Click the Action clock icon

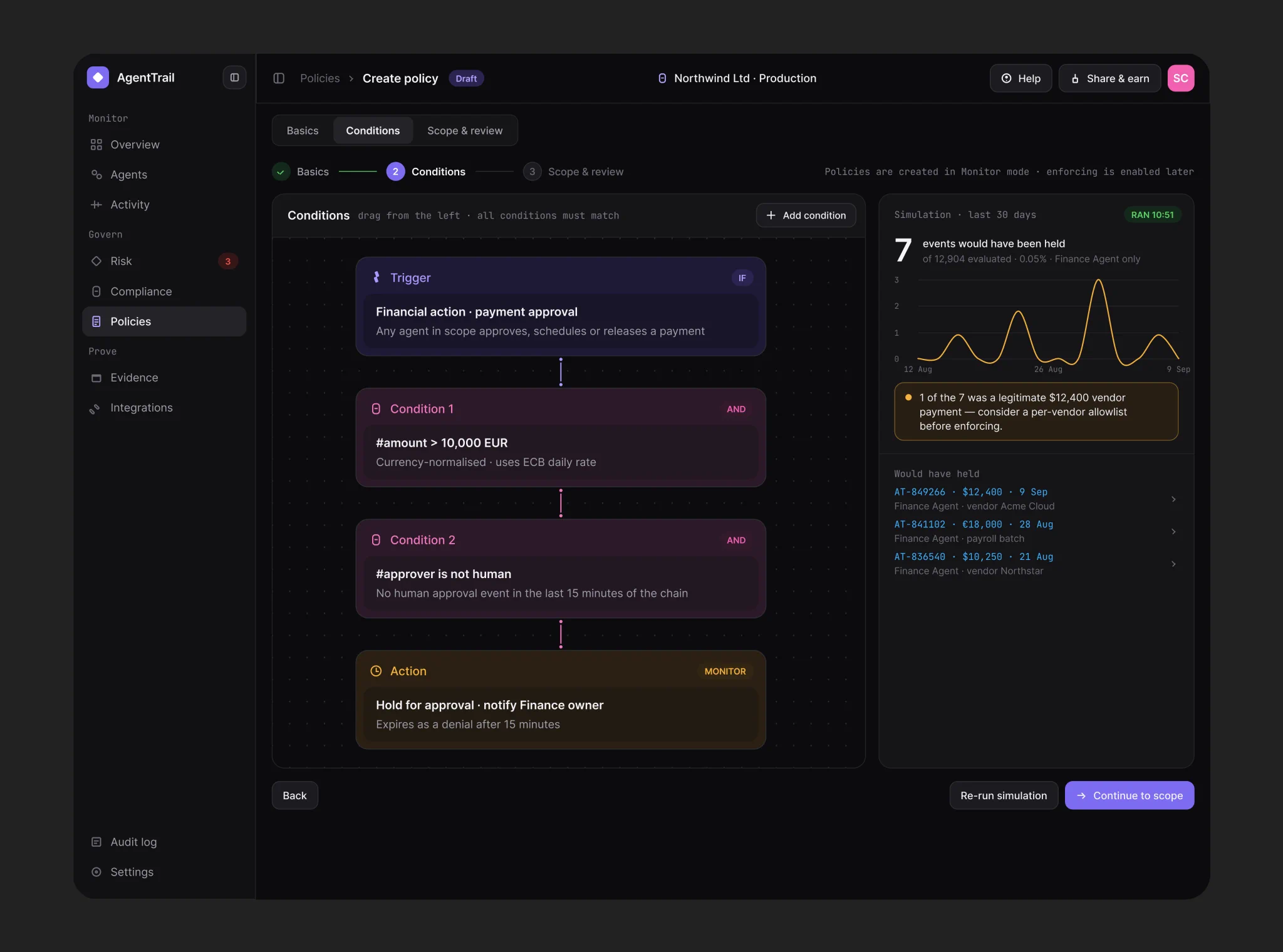click(376, 671)
